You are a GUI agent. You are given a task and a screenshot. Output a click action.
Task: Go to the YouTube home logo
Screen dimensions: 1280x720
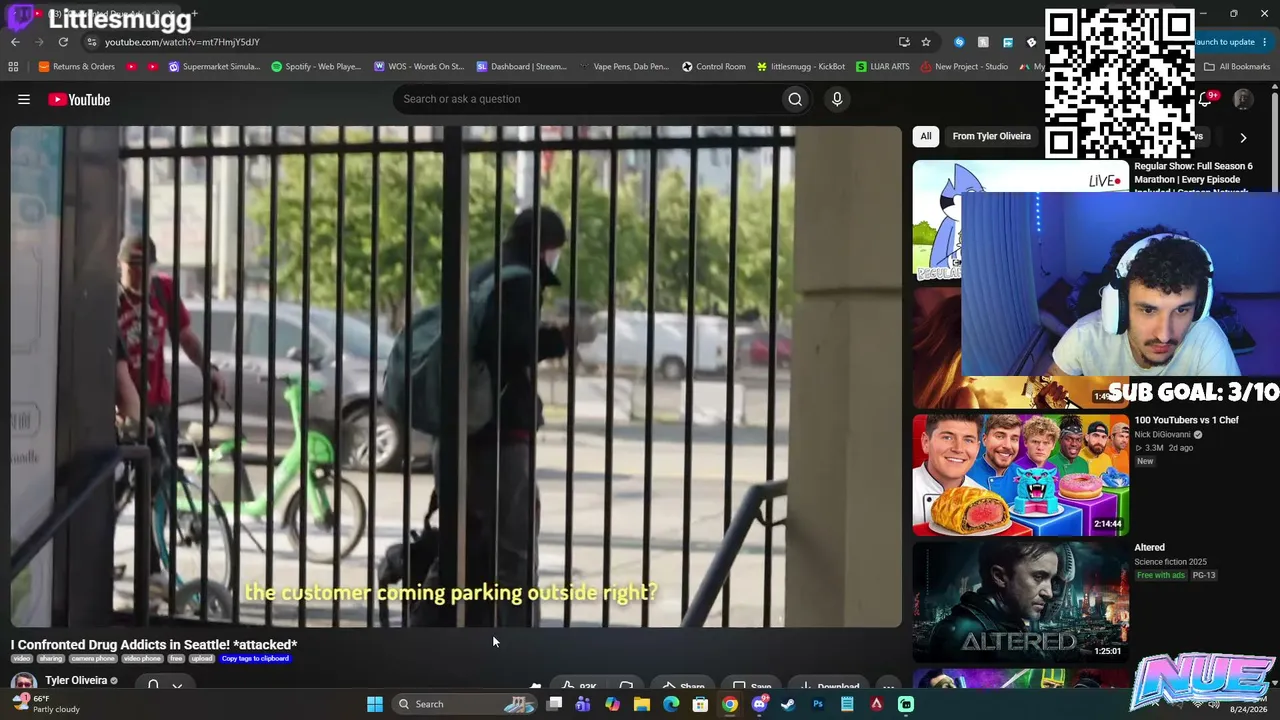[79, 99]
